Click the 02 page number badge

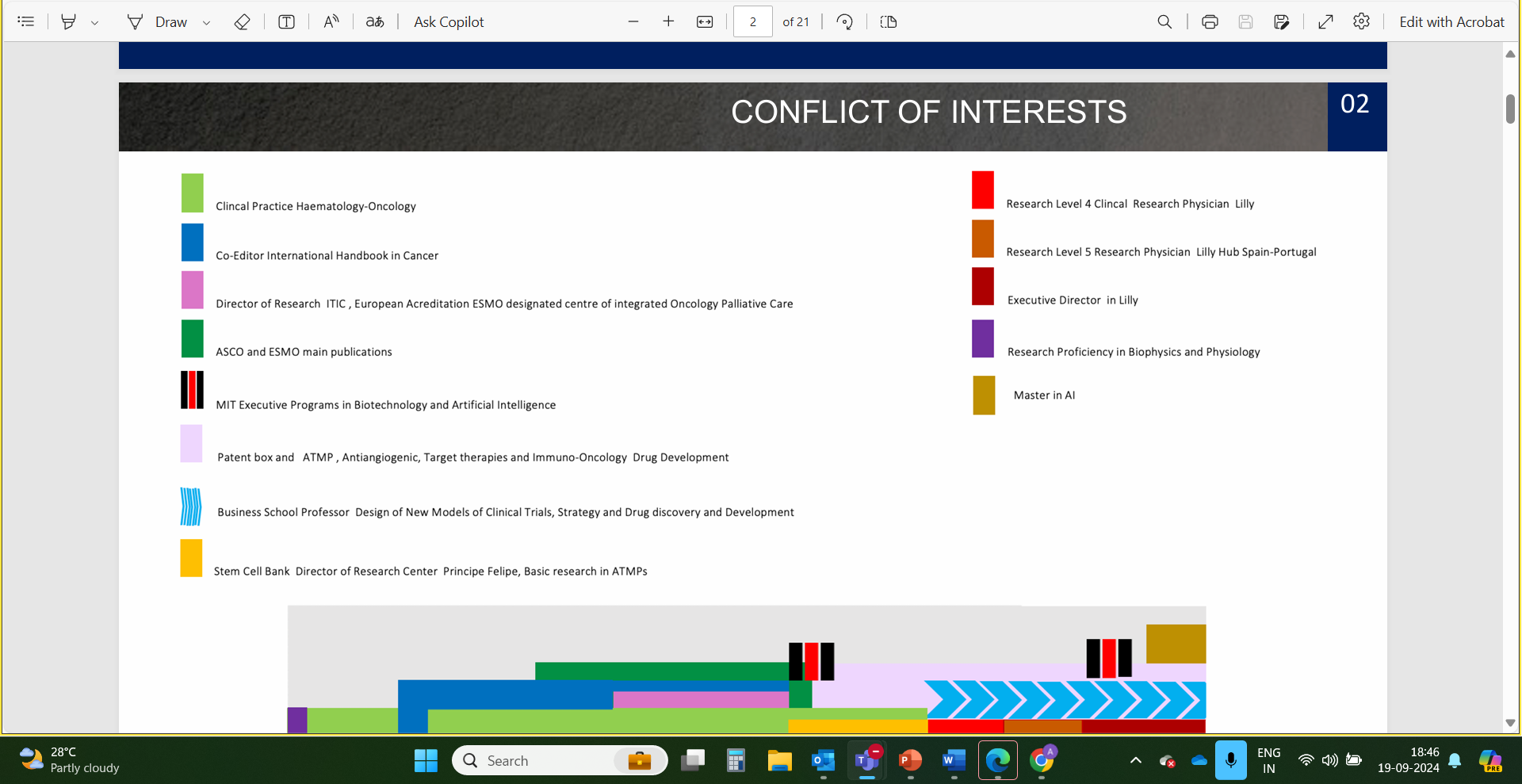tap(1357, 117)
